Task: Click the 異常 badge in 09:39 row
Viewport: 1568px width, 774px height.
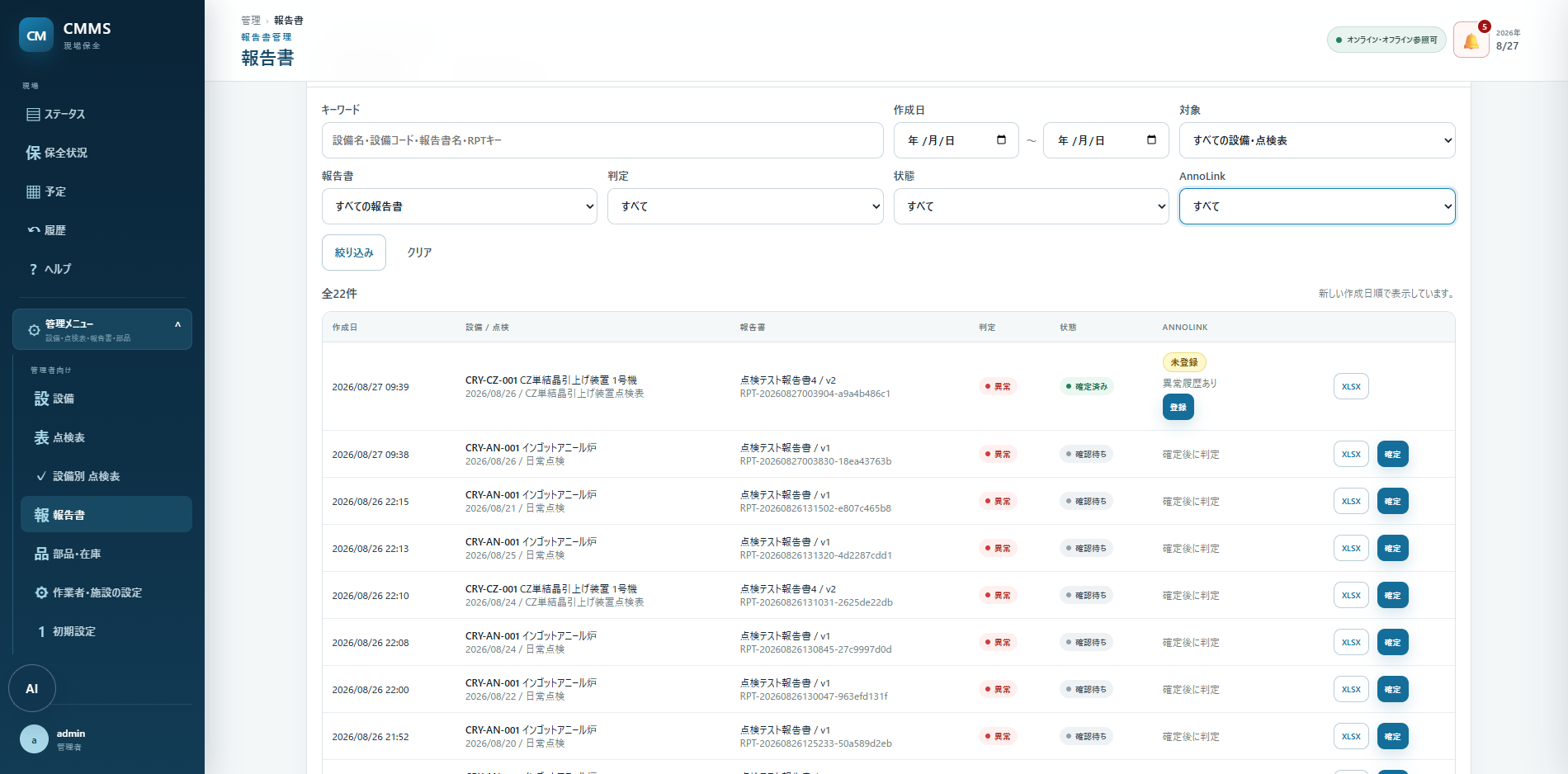Action: (x=998, y=386)
